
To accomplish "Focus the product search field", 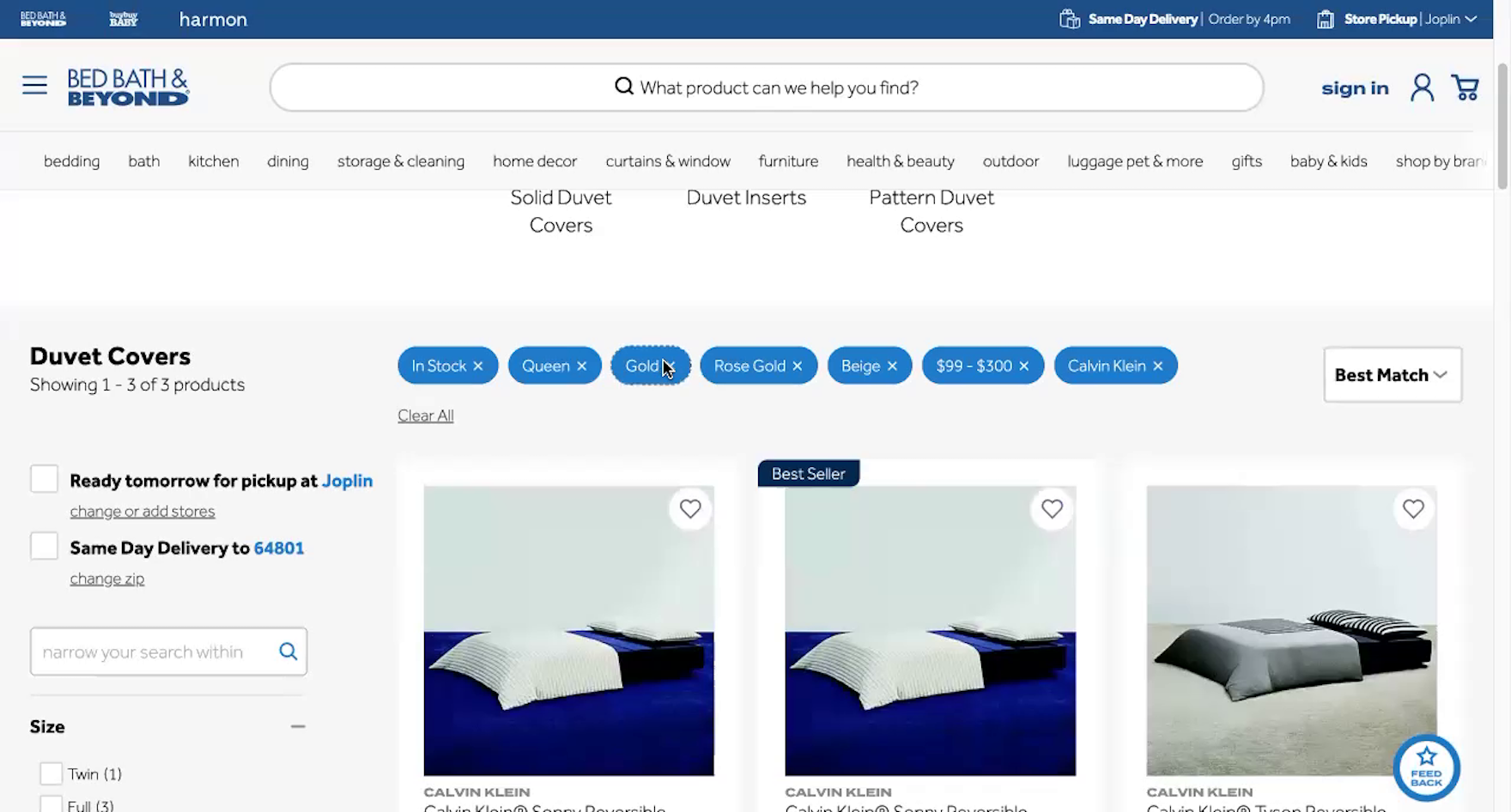I will tap(767, 87).
